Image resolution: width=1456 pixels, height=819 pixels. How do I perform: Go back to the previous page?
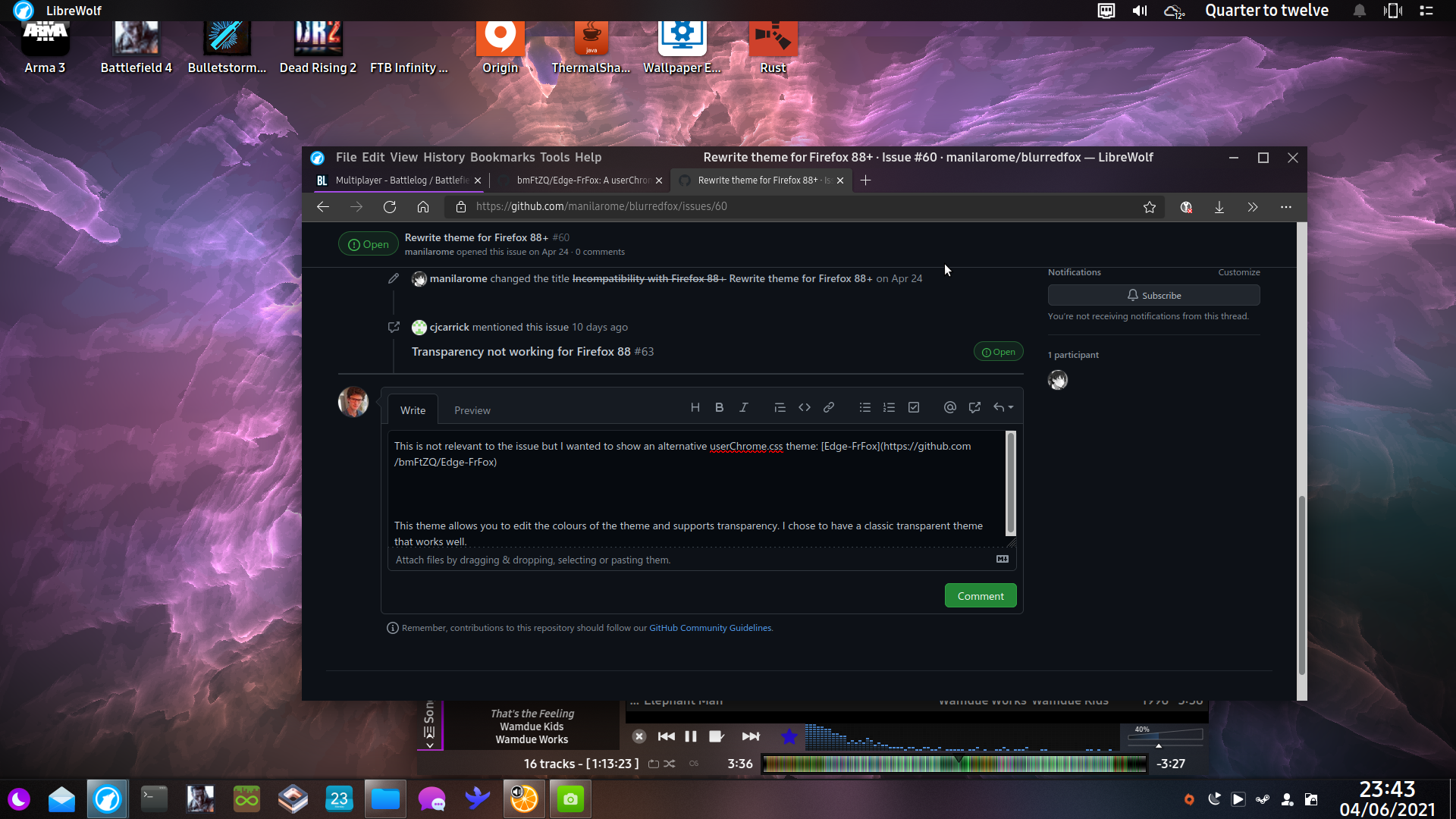[x=323, y=206]
